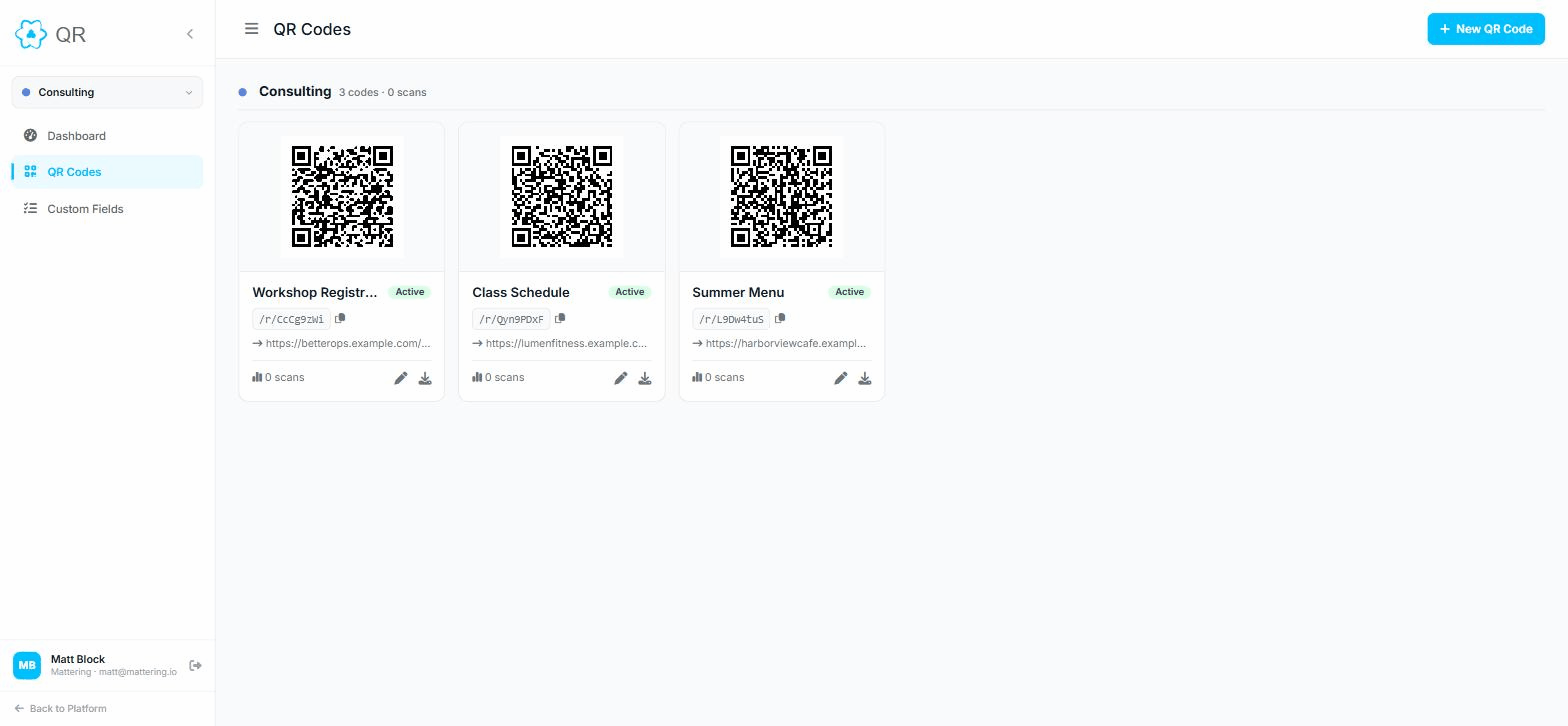
Task: Download the Summer Menu QR code
Action: pos(865,378)
